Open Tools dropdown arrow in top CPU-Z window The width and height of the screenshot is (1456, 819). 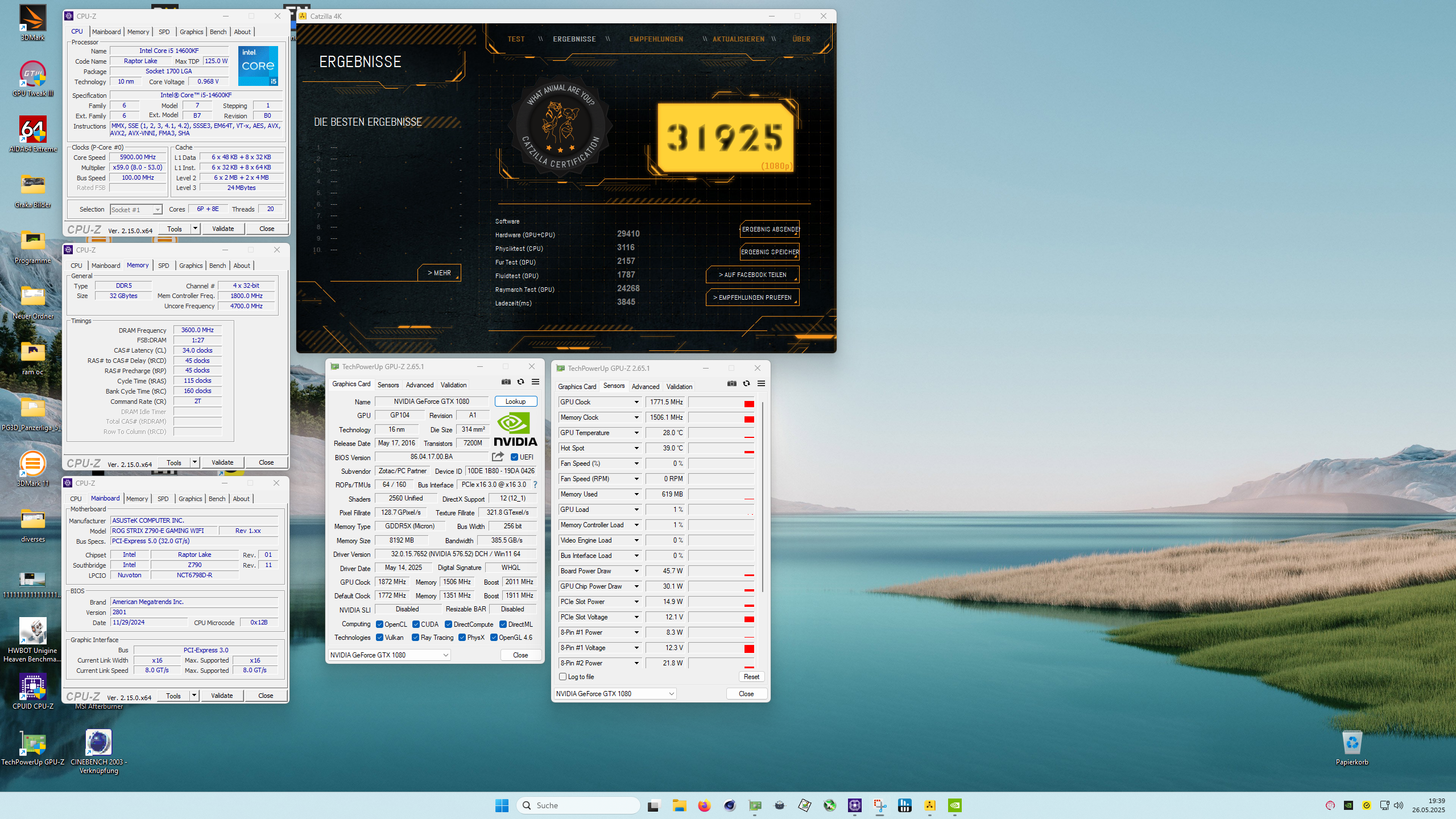pyautogui.click(x=195, y=229)
